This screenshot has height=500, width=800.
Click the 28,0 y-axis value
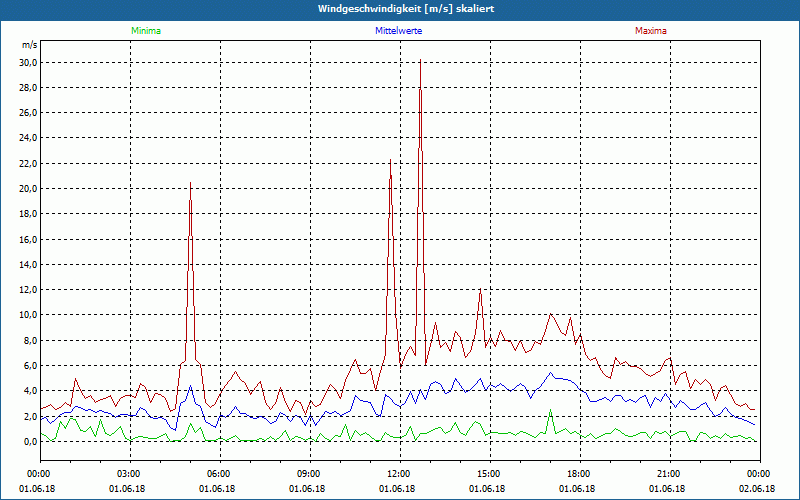point(29,88)
